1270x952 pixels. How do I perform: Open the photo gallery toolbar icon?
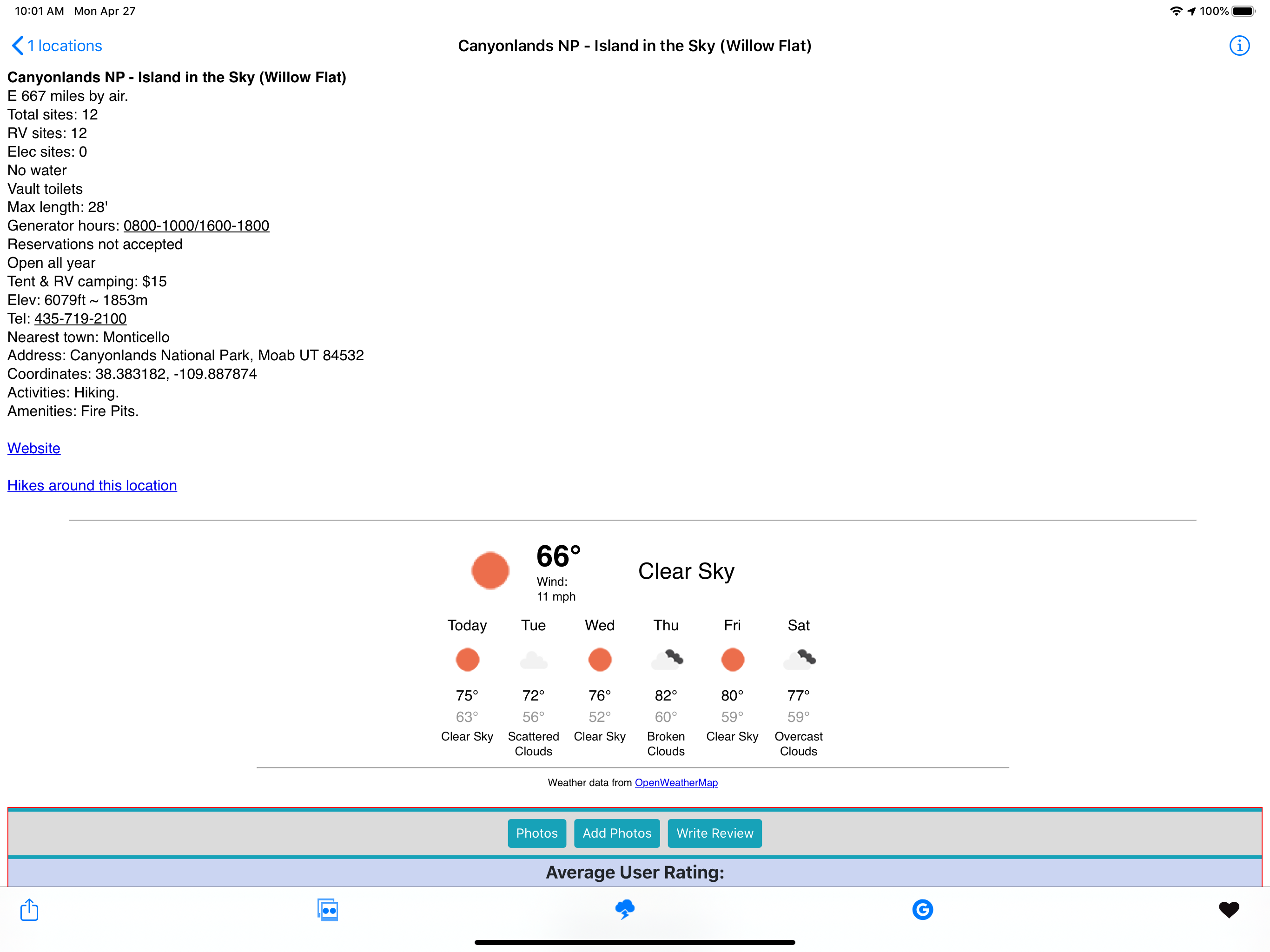(x=327, y=910)
